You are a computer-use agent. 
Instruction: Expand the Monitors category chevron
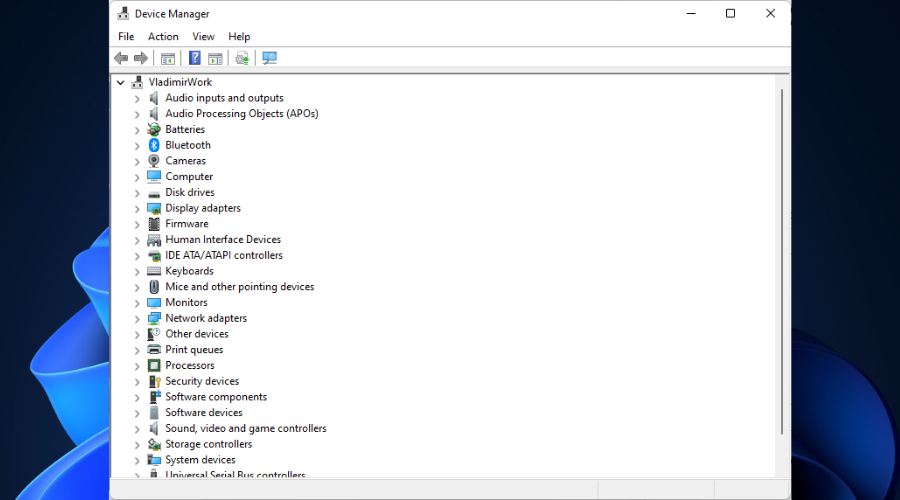pos(137,303)
